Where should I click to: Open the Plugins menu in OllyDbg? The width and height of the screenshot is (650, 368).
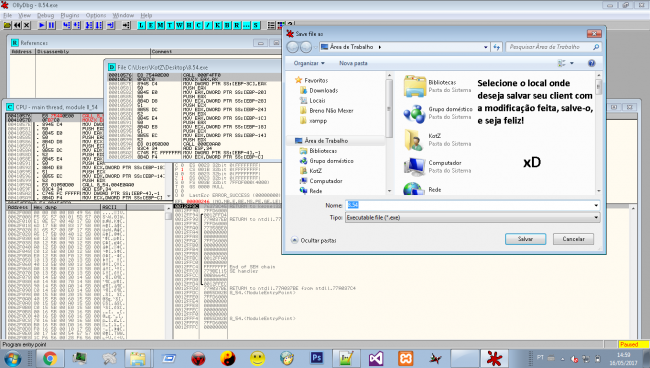(70, 15)
